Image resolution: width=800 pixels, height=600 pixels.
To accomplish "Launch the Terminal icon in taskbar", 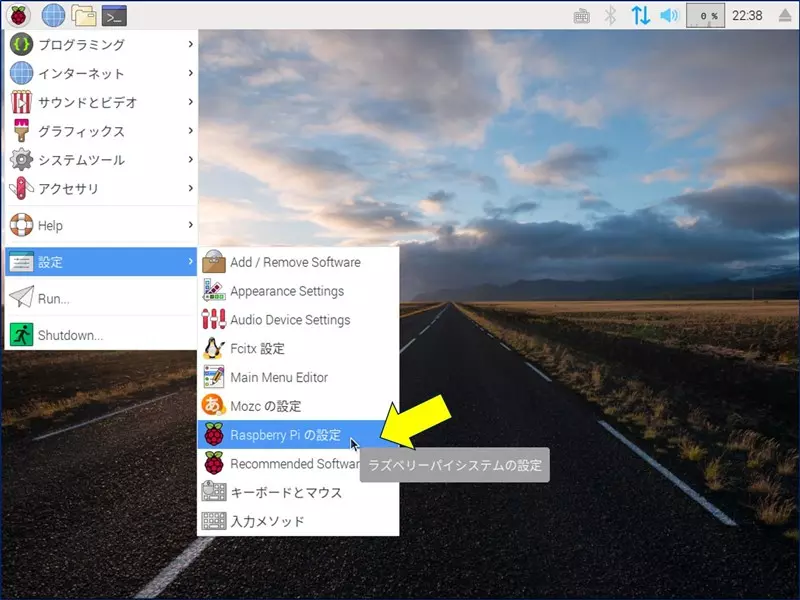I will point(114,16).
